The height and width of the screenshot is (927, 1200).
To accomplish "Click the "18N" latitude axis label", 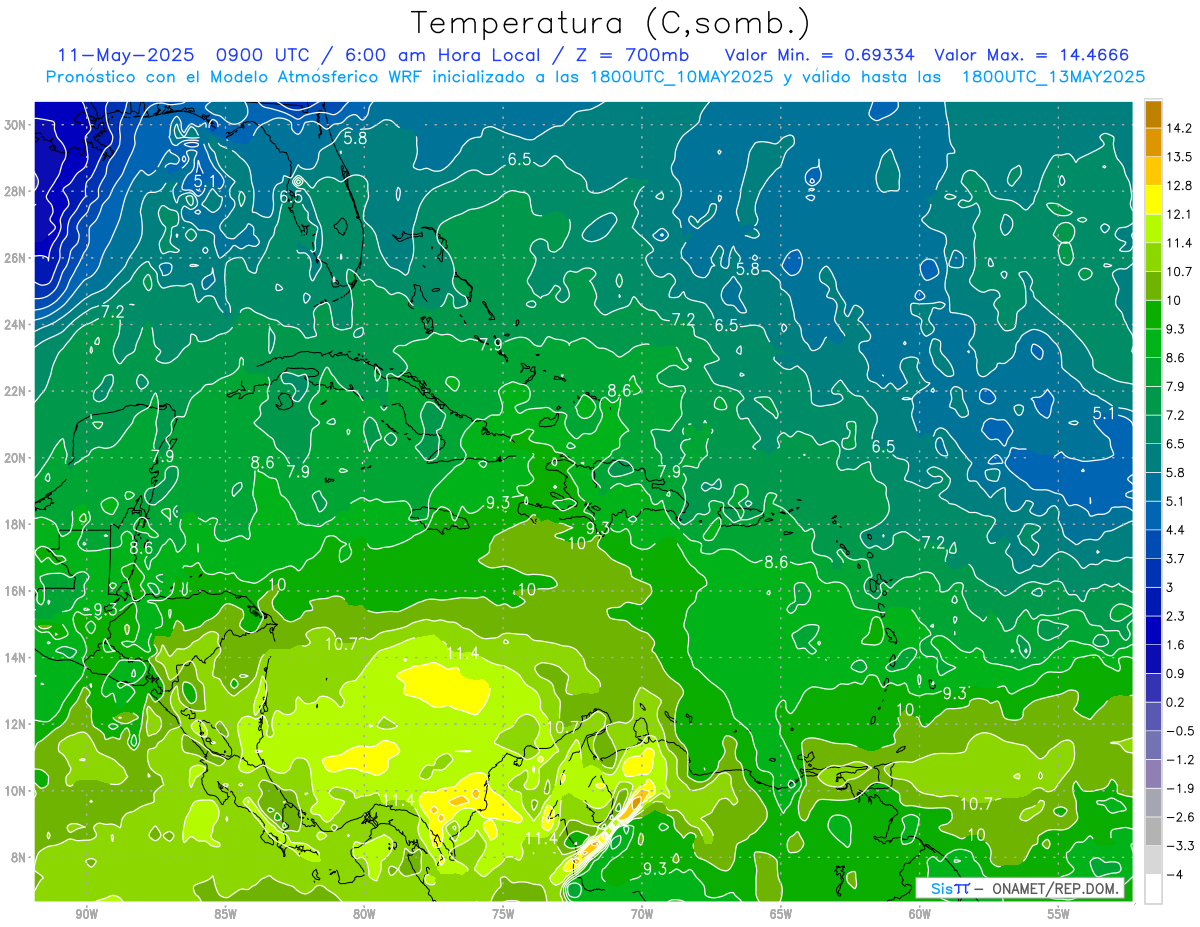I will tap(16, 524).
